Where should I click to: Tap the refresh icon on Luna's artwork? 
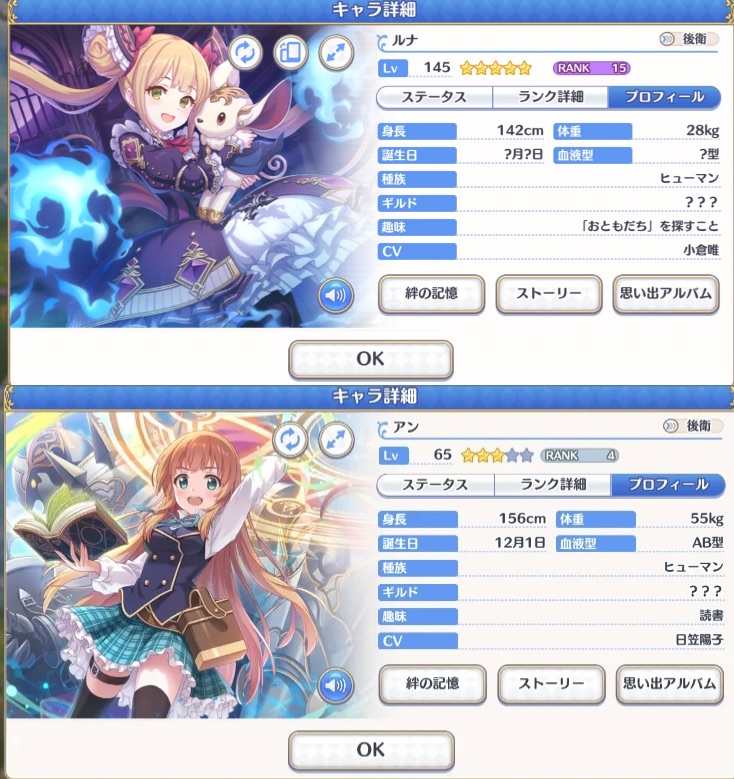[x=245, y=52]
